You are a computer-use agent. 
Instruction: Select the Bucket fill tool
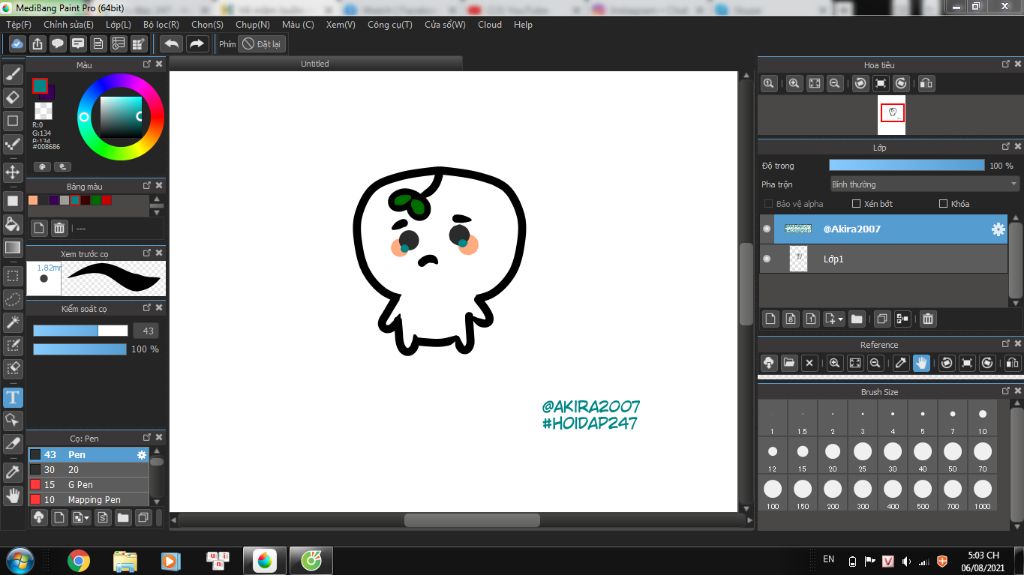click(12, 225)
